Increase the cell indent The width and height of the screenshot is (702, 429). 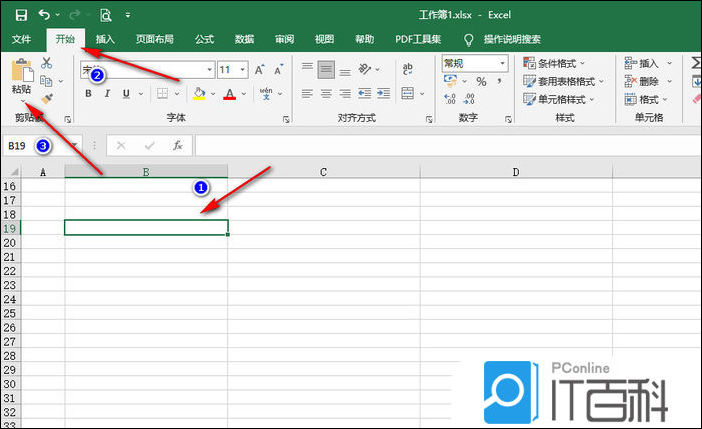[x=384, y=94]
